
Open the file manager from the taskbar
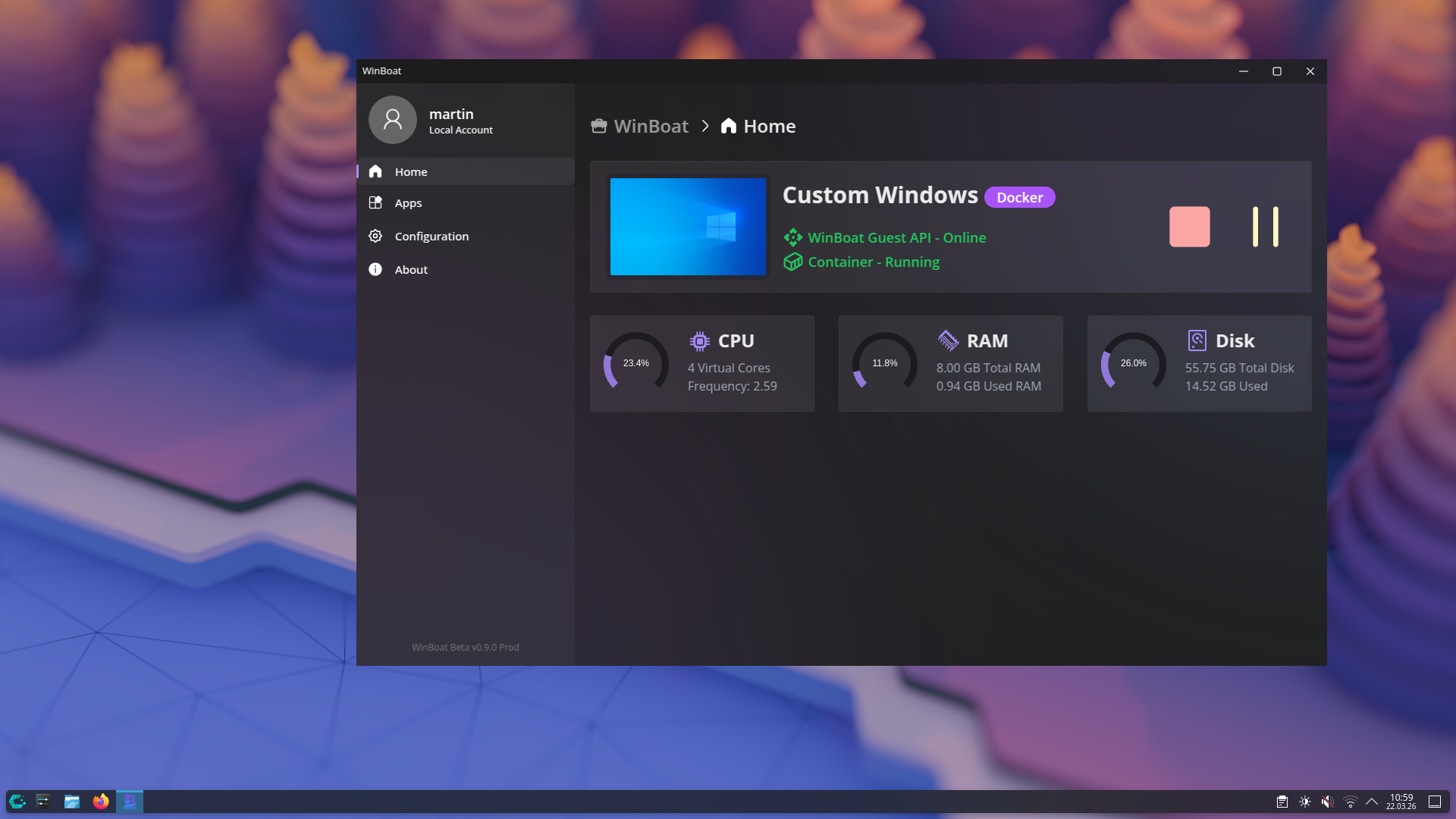coord(72,802)
